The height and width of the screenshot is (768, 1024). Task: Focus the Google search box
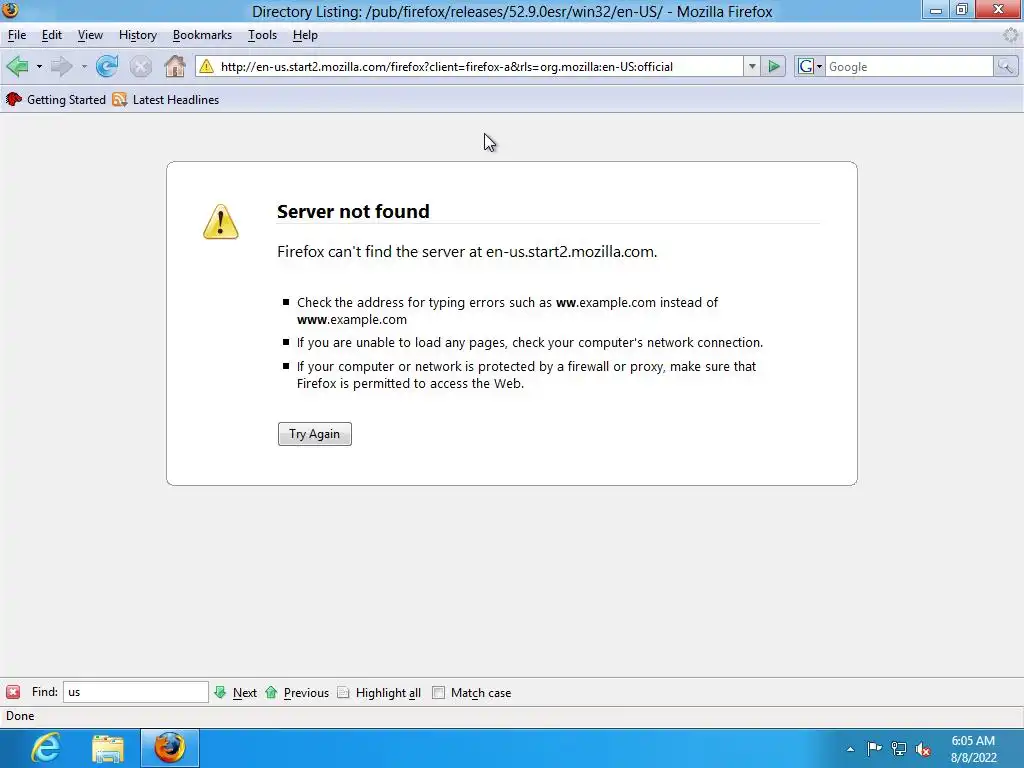tap(909, 67)
